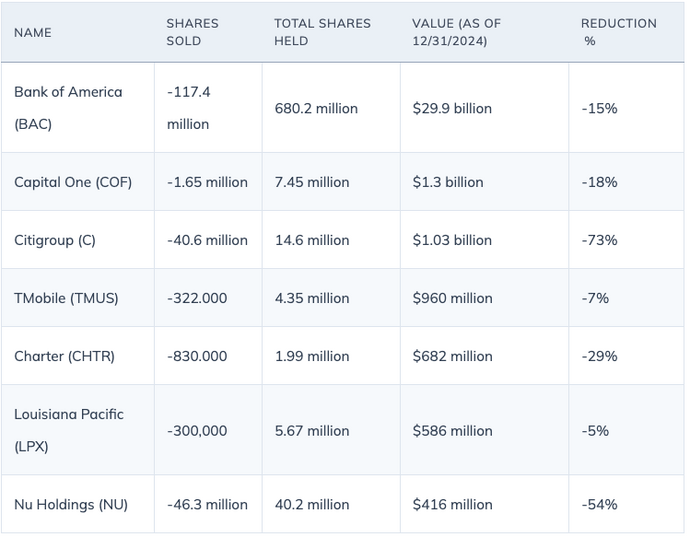Click the 680.2 million shares held cell
The width and height of the screenshot is (690, 537).
point(316,108)
